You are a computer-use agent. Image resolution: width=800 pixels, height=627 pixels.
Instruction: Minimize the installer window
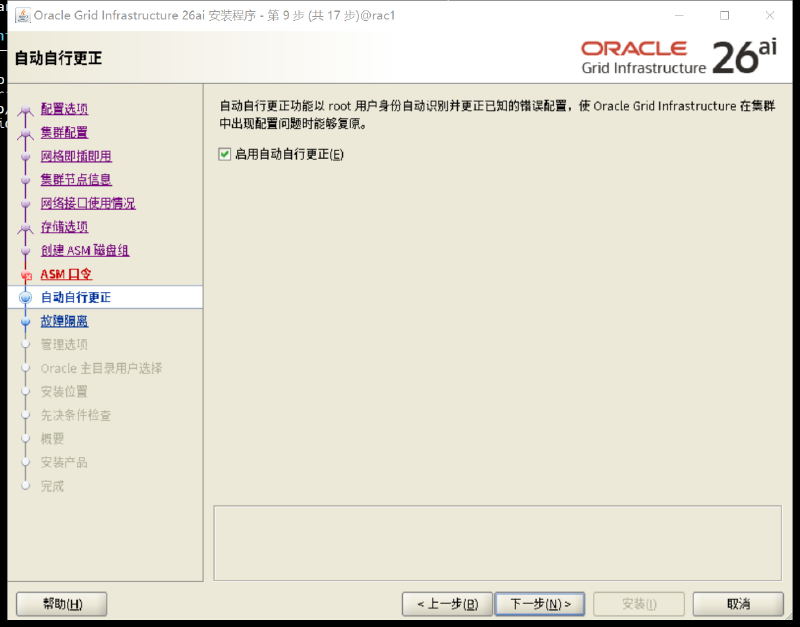(679, 15)
